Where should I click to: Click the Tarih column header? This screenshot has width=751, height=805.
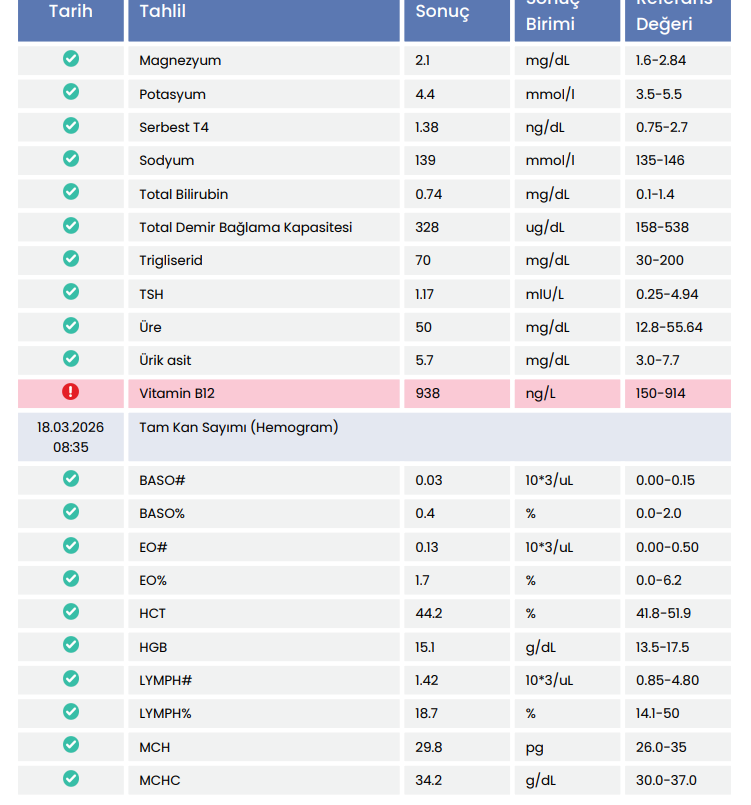(x=71, y=12)
